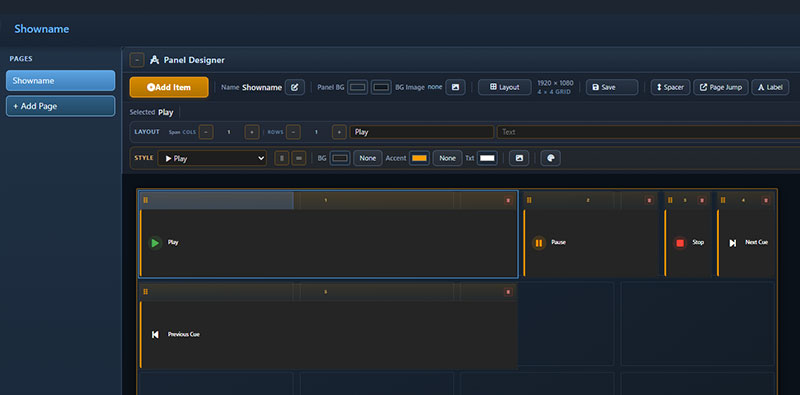Add a Label item
This screenshot has width=800, height=395.
pyautogui.click(x=770, y=87)
